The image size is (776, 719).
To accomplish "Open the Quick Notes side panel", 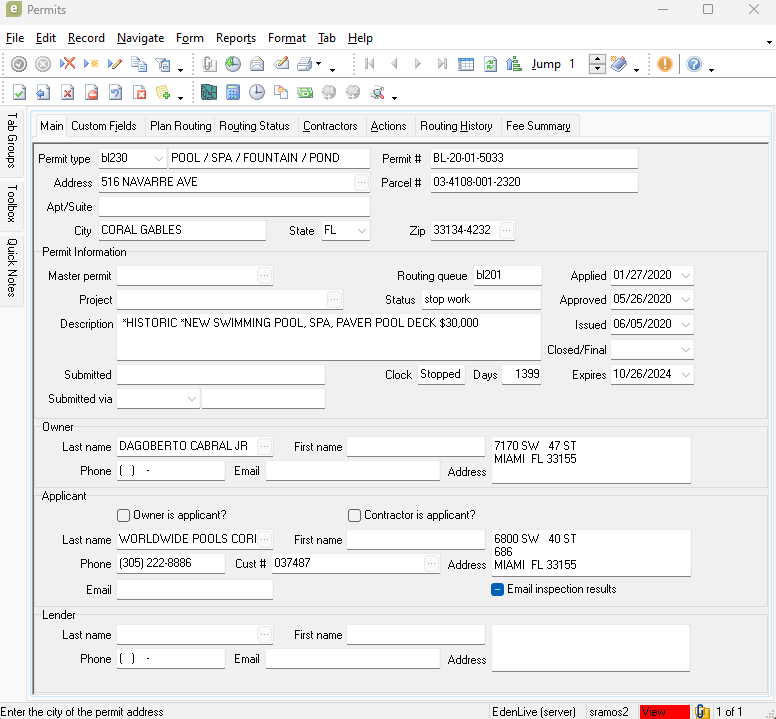I will tap(12, 267).
